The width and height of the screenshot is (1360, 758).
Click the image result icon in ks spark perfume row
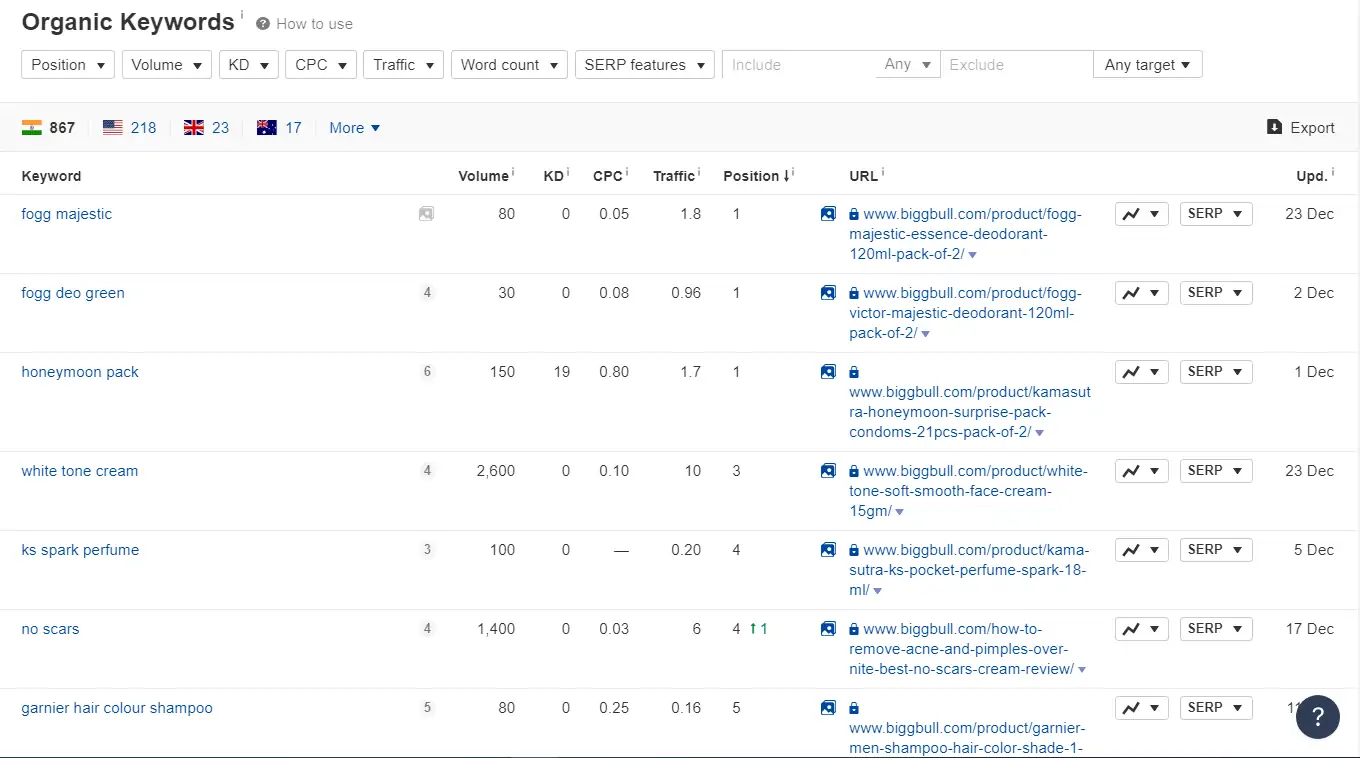(x=828, y=550)
